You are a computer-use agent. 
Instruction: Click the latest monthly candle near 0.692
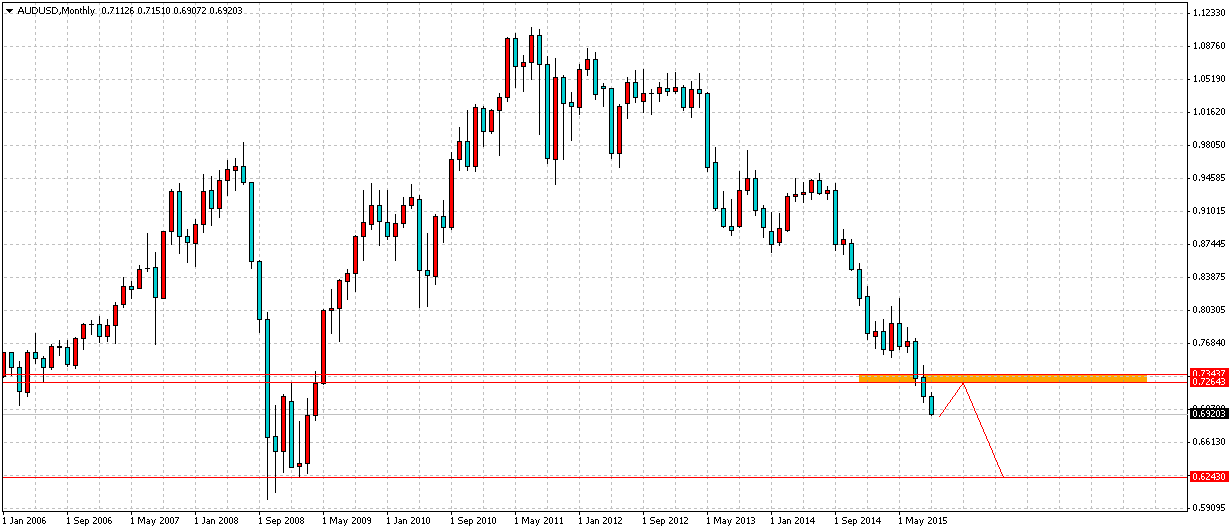click(932, 405)
